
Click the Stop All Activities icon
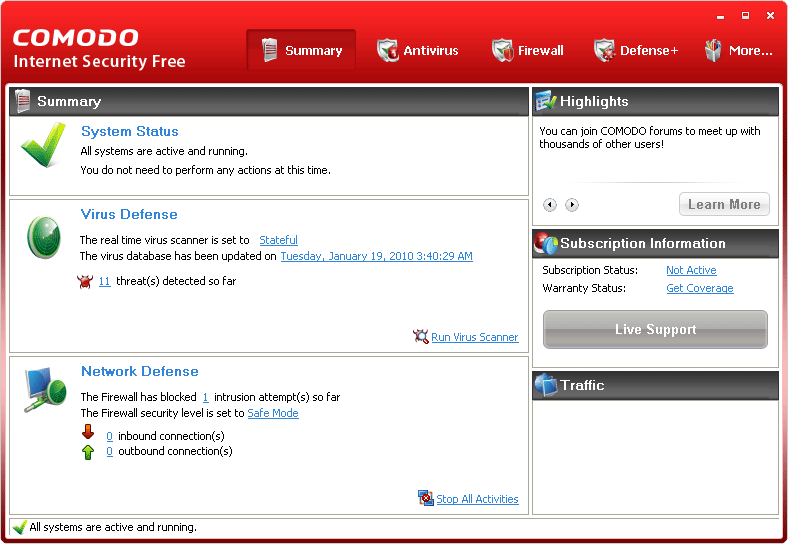(426, 498)
